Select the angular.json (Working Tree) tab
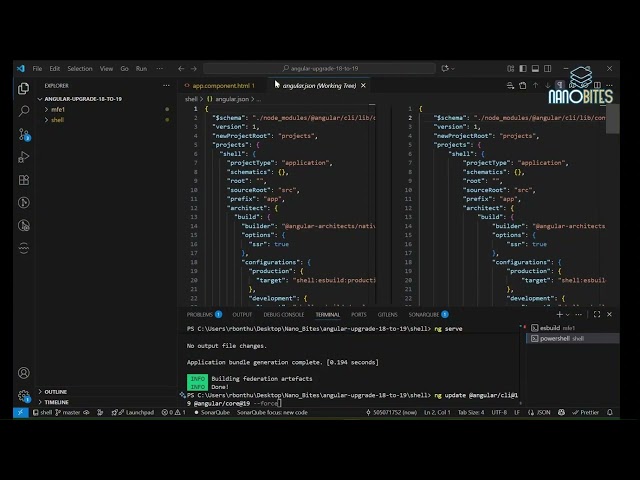Viewport: 640px width, 480px height. 319,85
